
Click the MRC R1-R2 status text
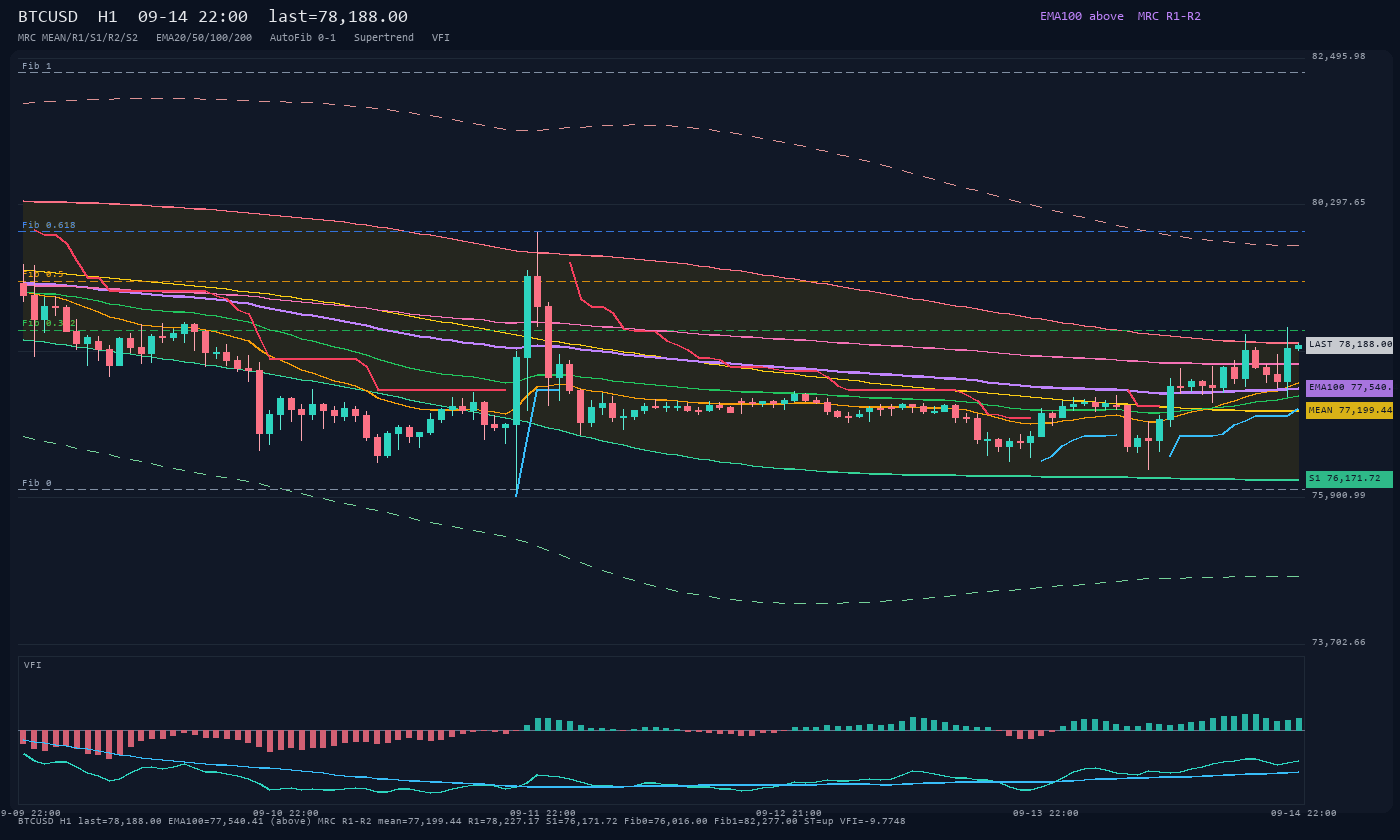[1169, 16]
